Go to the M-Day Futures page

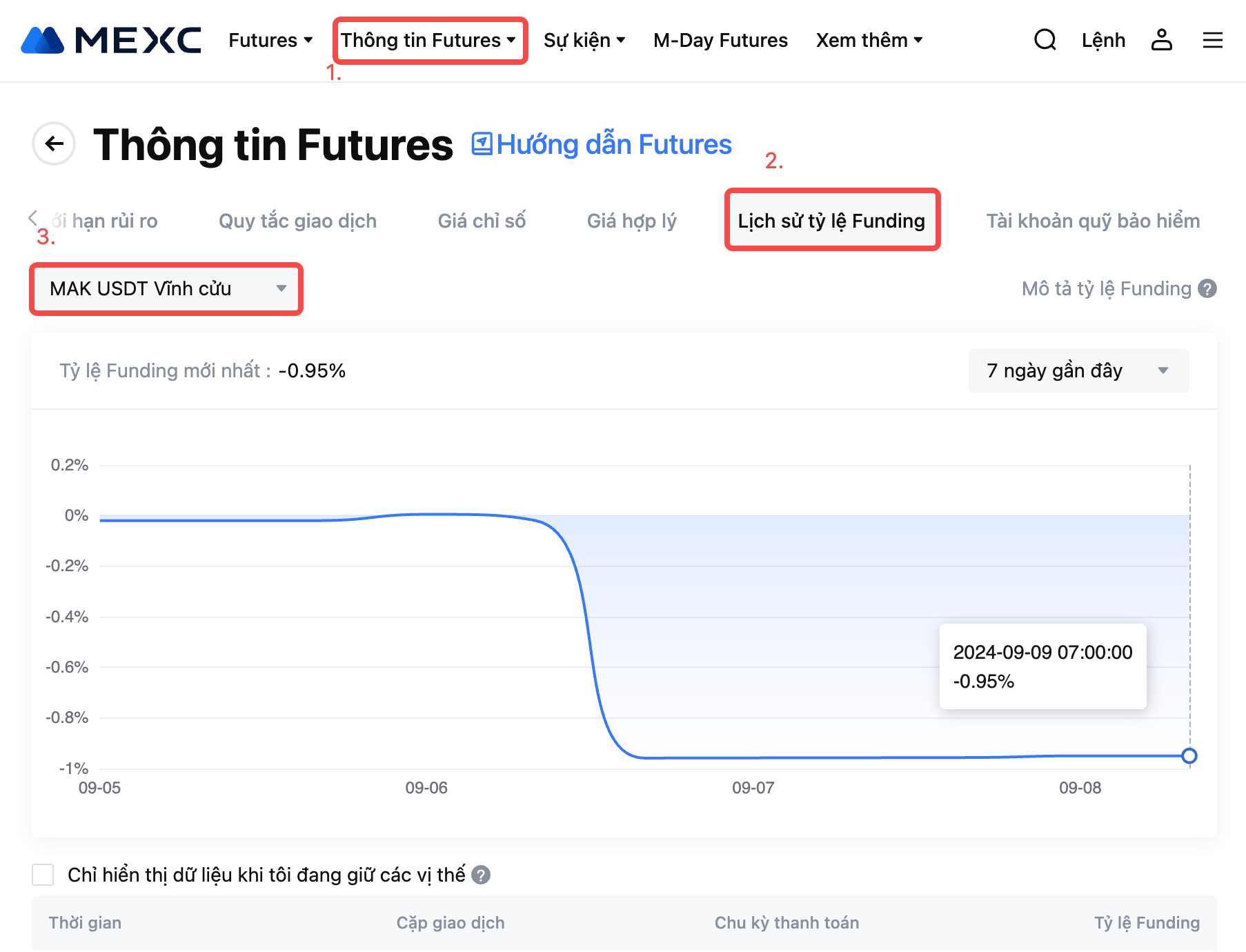[720, 40]
